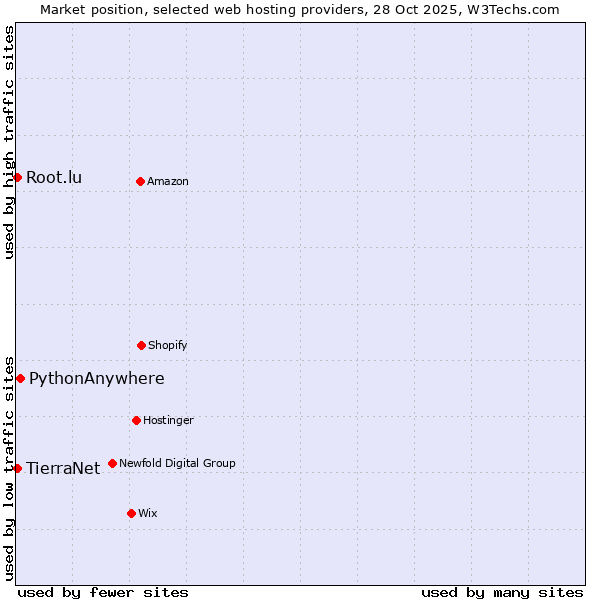Click the Root.lu text label
Screen dimensions: 600x600
[54, 178]
